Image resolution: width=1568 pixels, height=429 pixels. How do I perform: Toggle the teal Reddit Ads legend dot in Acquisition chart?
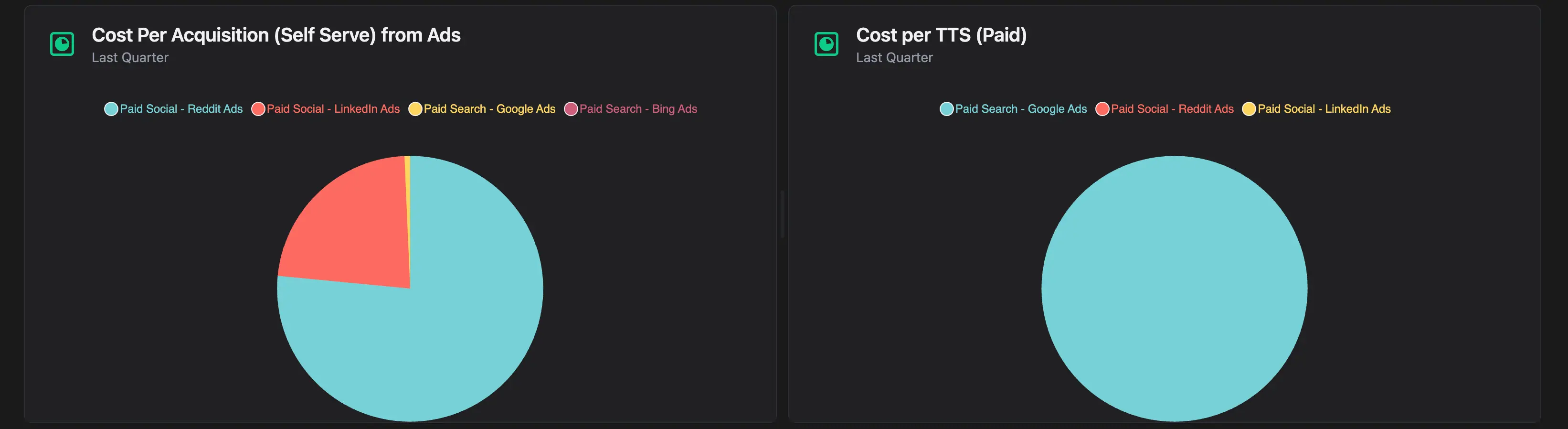point(111,109)
